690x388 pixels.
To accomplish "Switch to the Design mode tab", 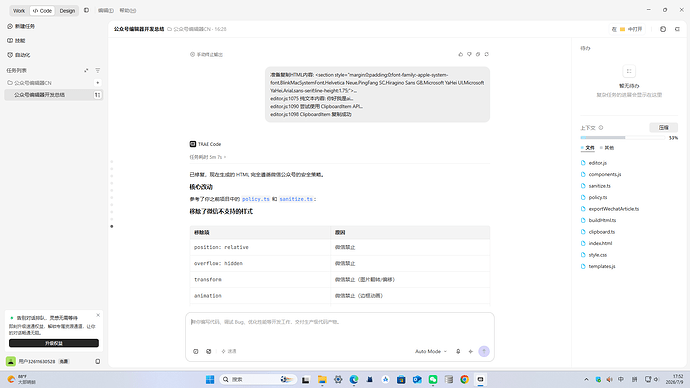I will [67, 11].
